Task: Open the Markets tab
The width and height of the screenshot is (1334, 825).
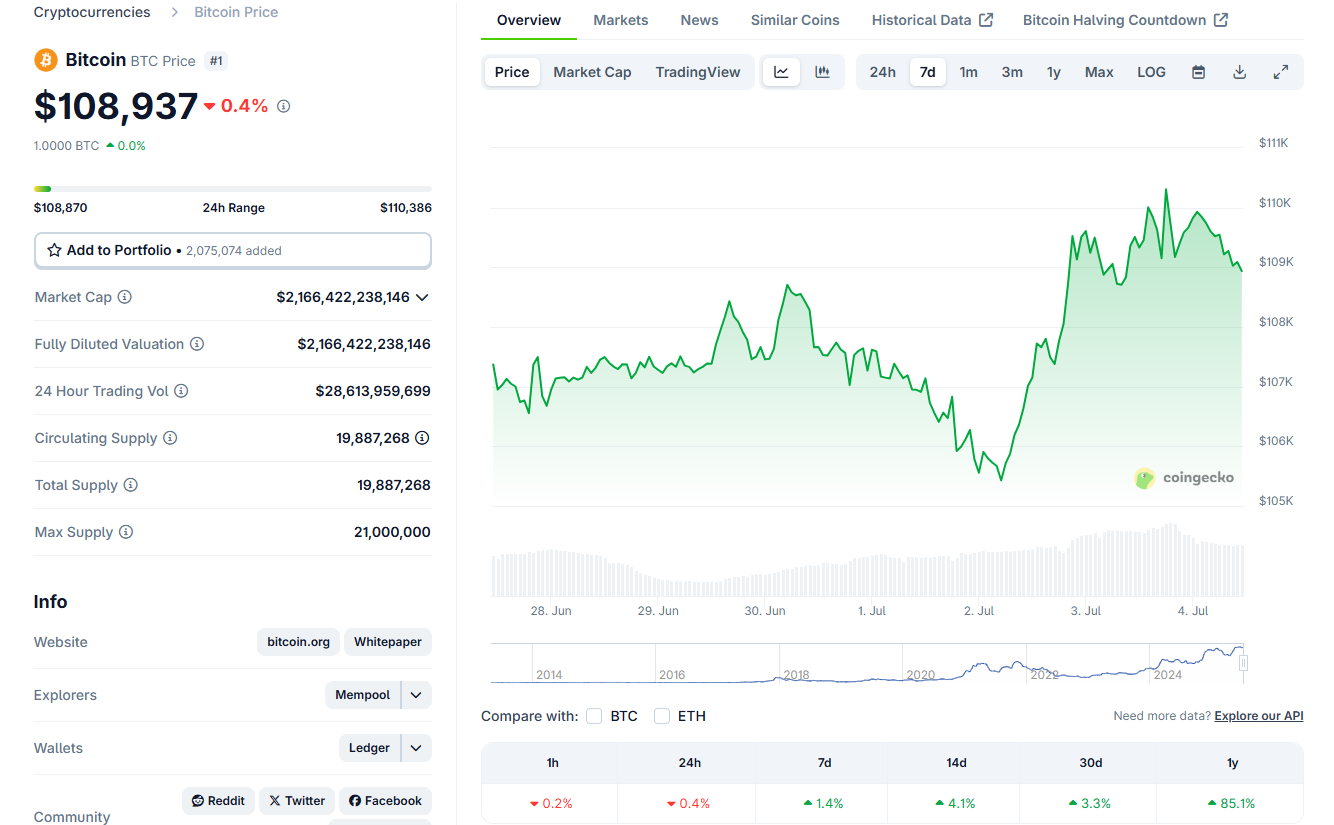Action: 621,20
